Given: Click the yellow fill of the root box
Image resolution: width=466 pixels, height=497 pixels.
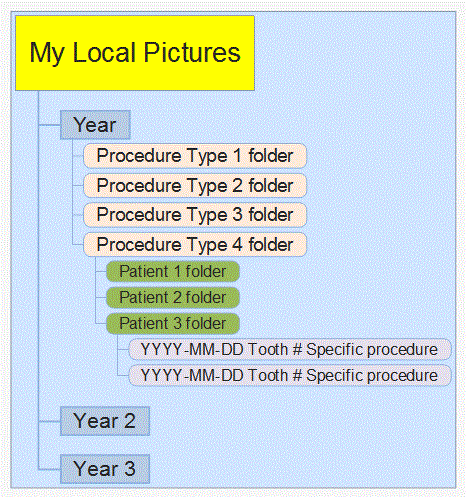Looking at the screenshot, I should tap(135, 80).
